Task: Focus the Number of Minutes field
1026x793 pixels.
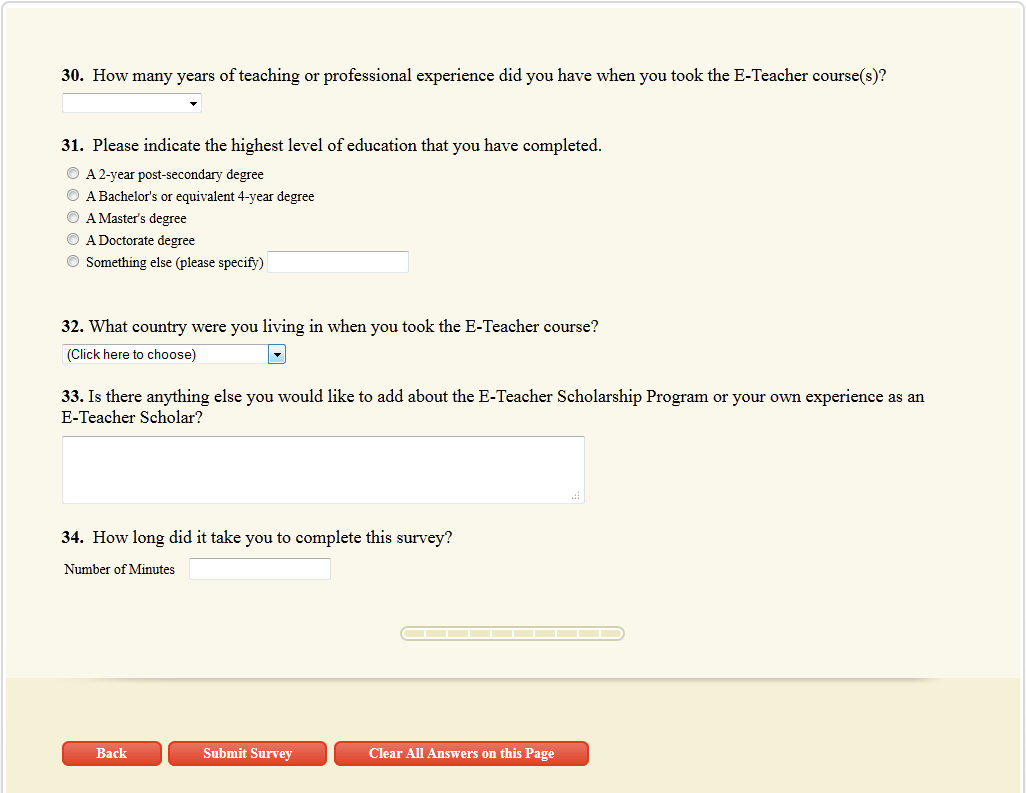Action: (260, 569)
